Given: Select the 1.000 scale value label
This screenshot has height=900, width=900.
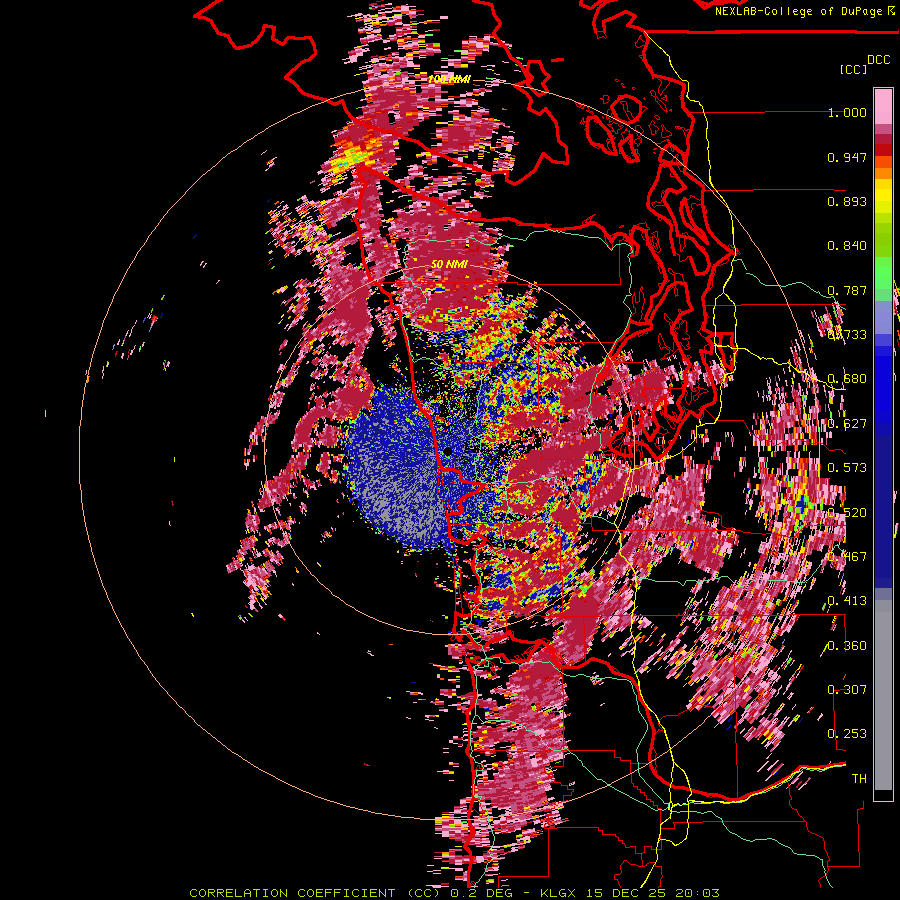Looking at the screenshot, I should click(x=847, y=112).
